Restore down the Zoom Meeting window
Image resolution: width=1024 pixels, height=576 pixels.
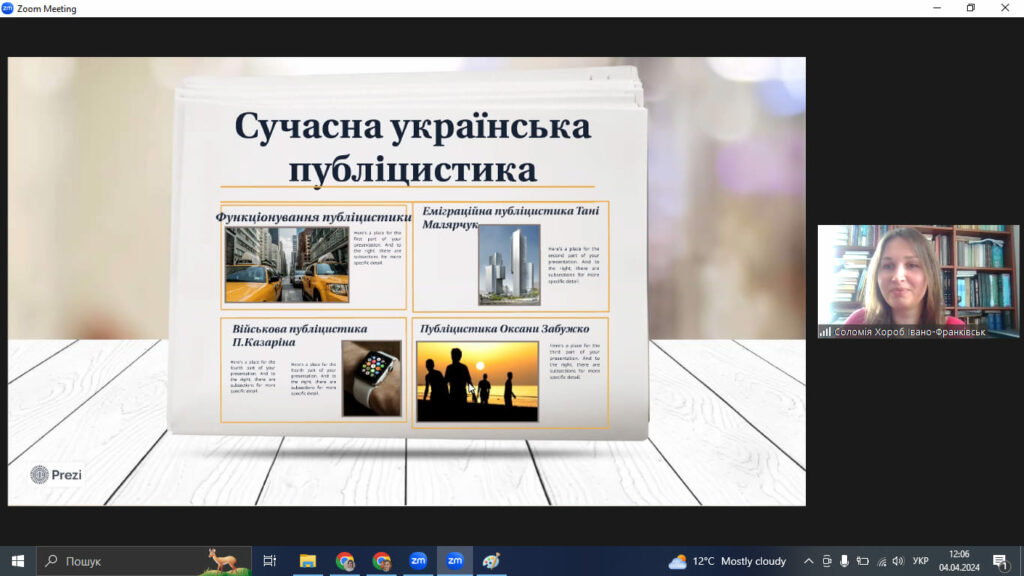(x=970, y=8)
